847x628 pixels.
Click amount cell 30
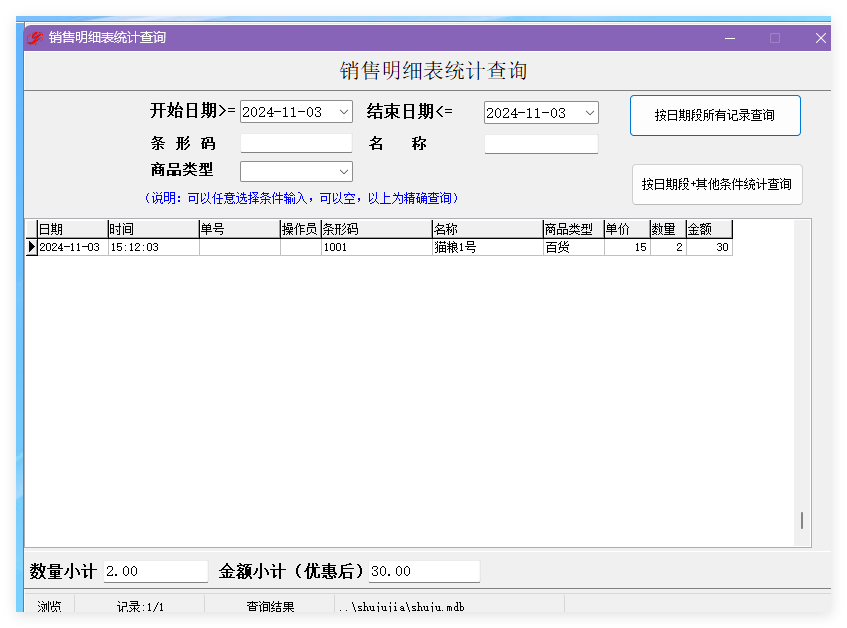[709, 247]
